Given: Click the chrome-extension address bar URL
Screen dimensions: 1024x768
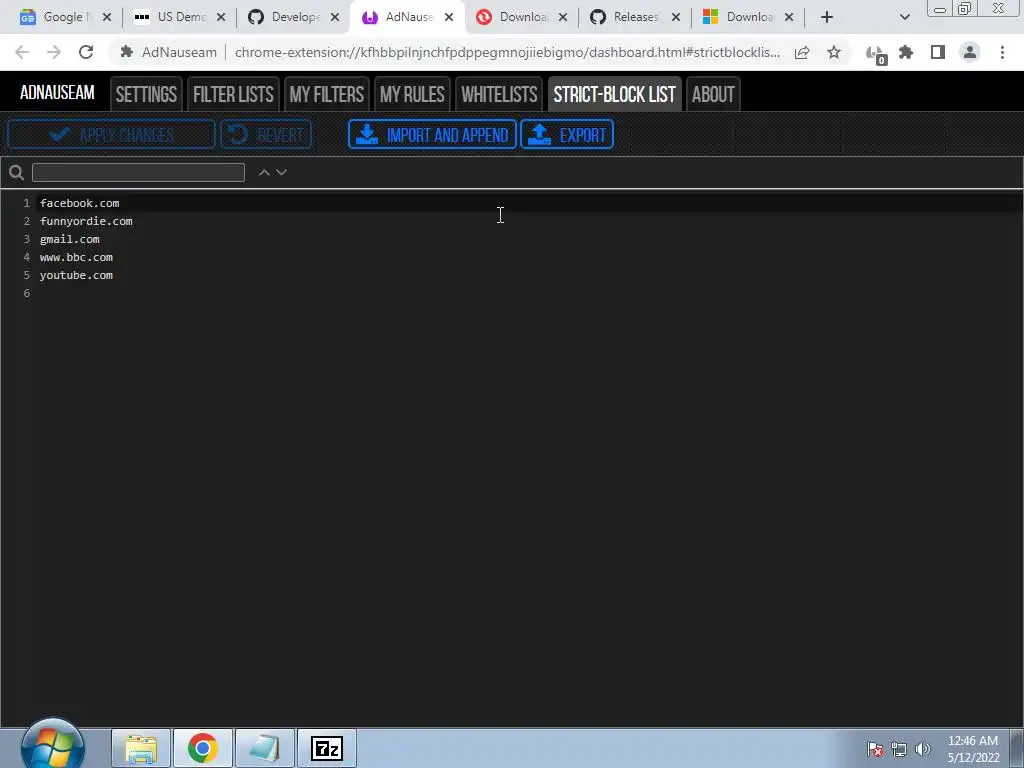Looking at the screenshot, I should (507, 52).
